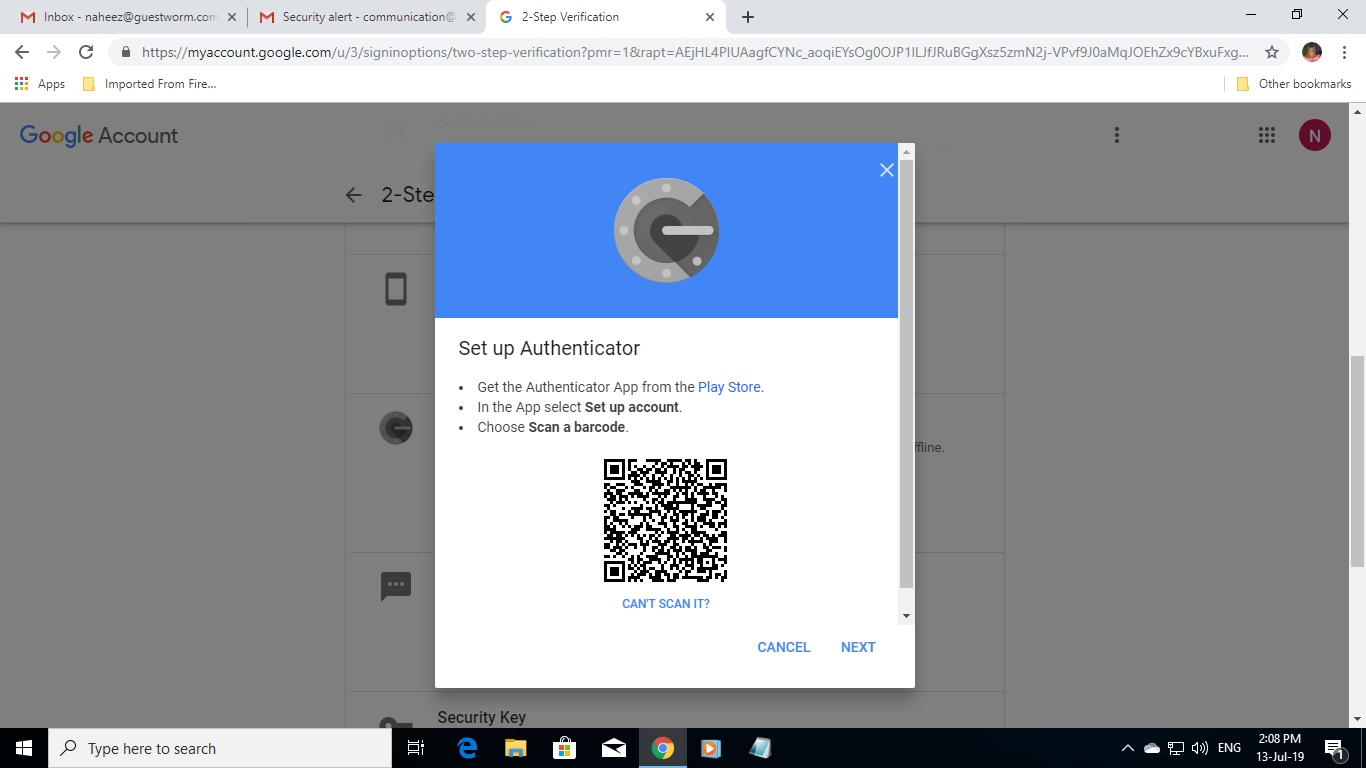The image size is (1366, 768).
Task: Open the Google Account more options menu
Action: click(1117, 135)
